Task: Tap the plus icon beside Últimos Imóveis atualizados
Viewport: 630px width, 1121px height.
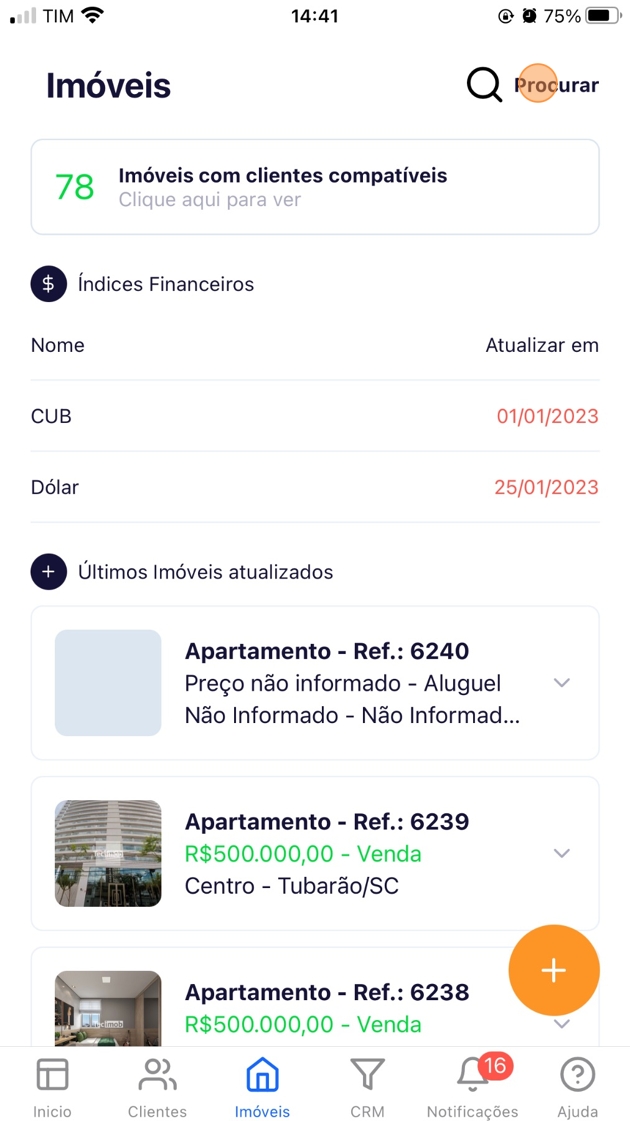Action: pos(48,572)
